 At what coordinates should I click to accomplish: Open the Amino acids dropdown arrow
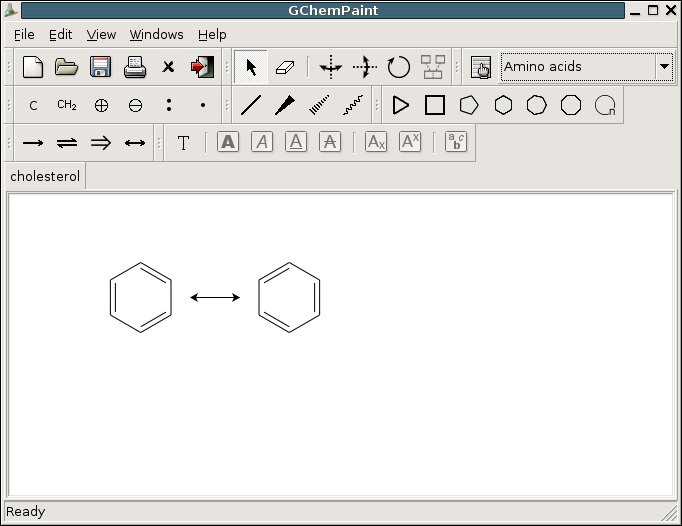pos(664,67)
